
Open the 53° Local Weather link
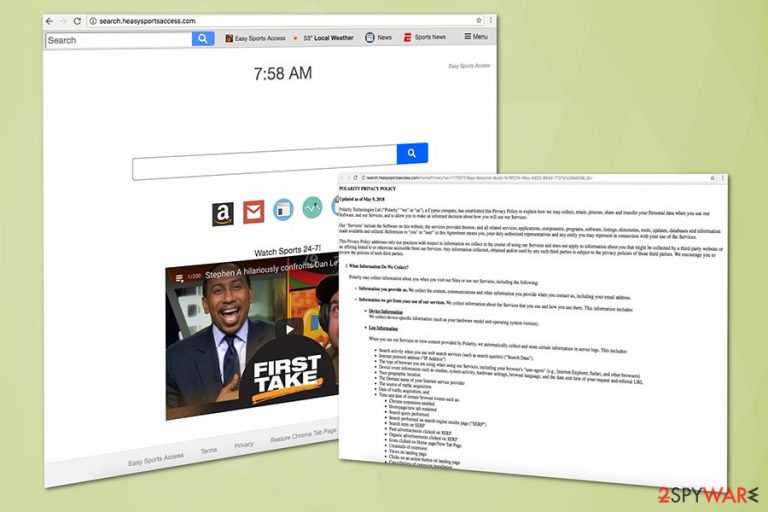pos(328,38)
